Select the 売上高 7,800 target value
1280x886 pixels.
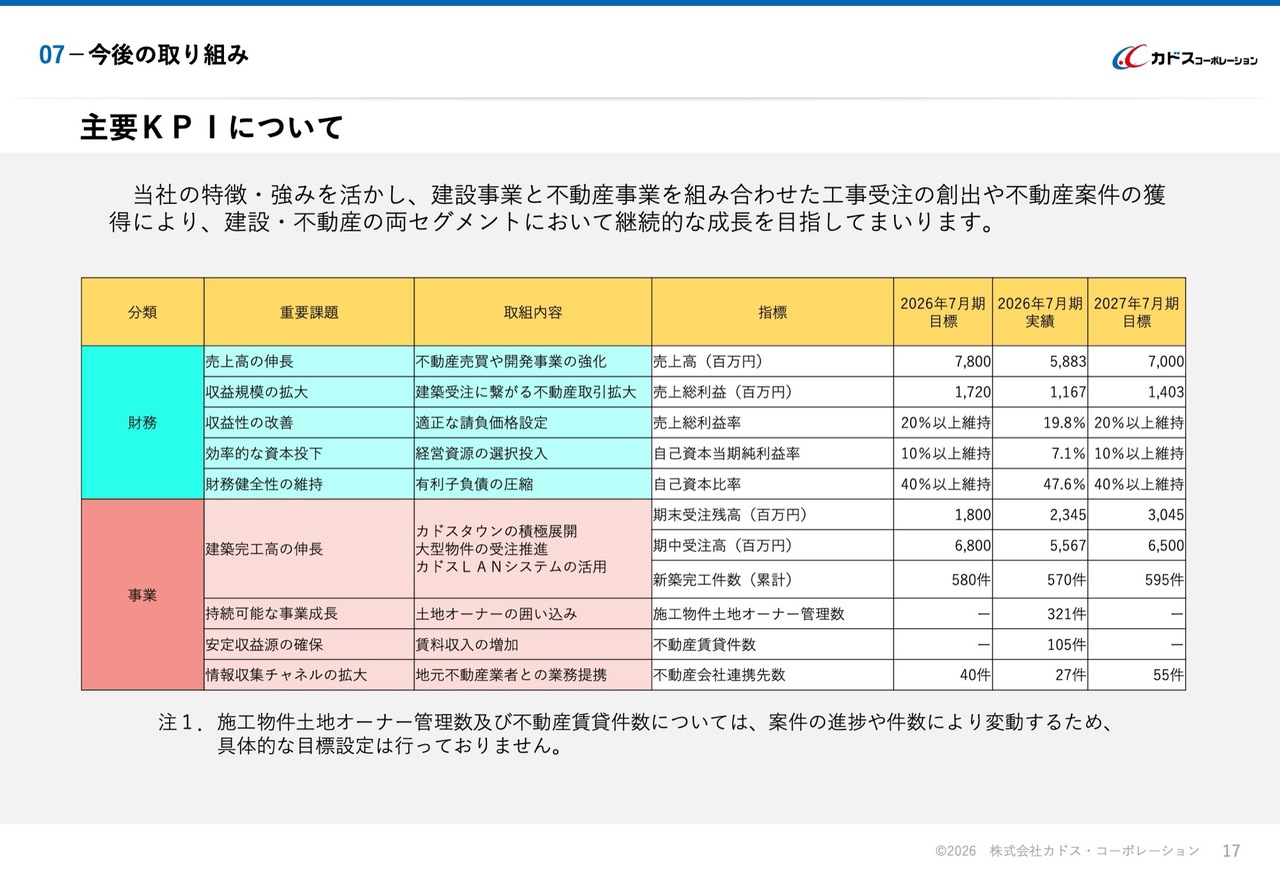(x=943, y=362)
